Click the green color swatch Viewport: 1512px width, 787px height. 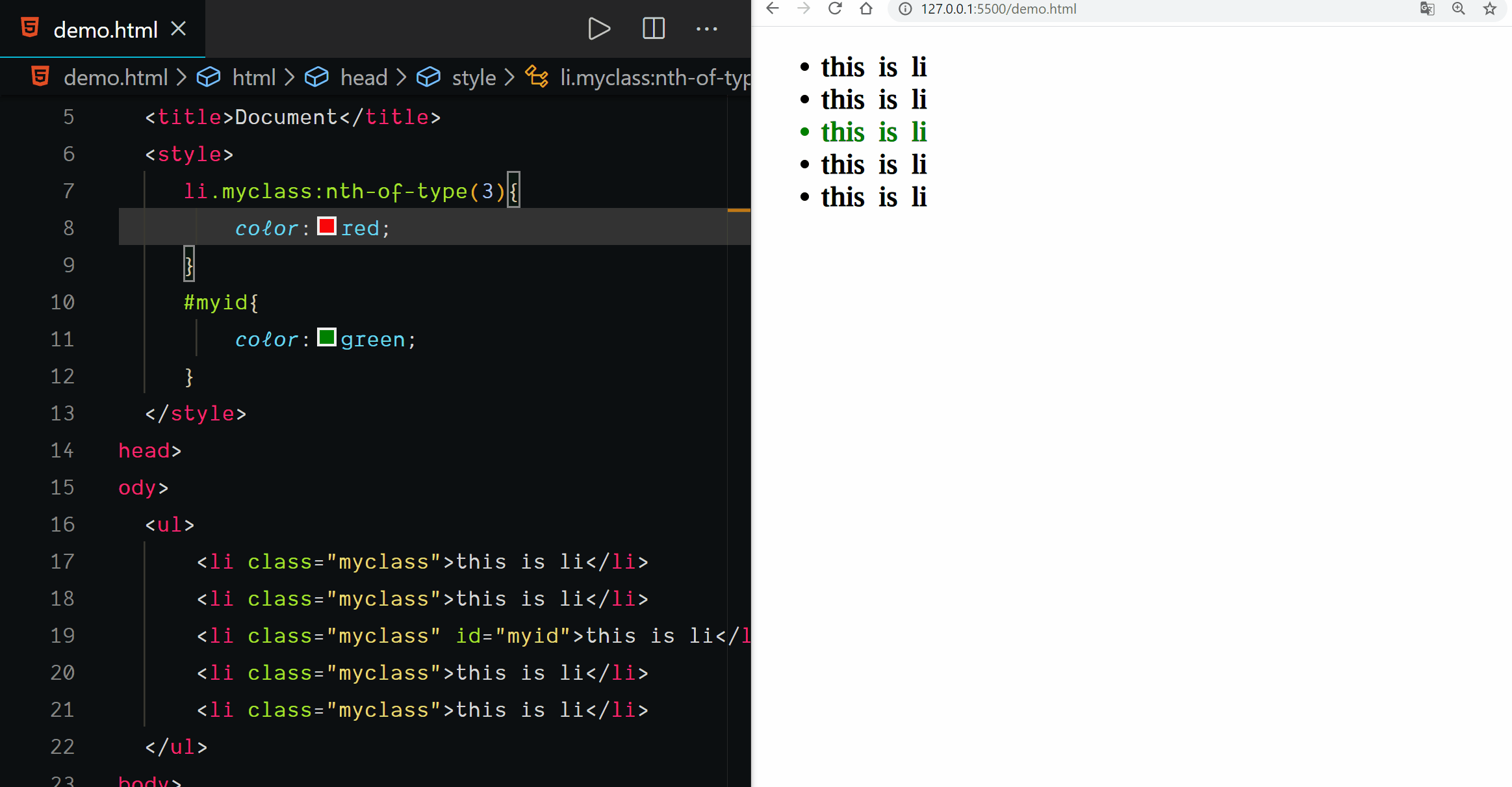(326, 337)
